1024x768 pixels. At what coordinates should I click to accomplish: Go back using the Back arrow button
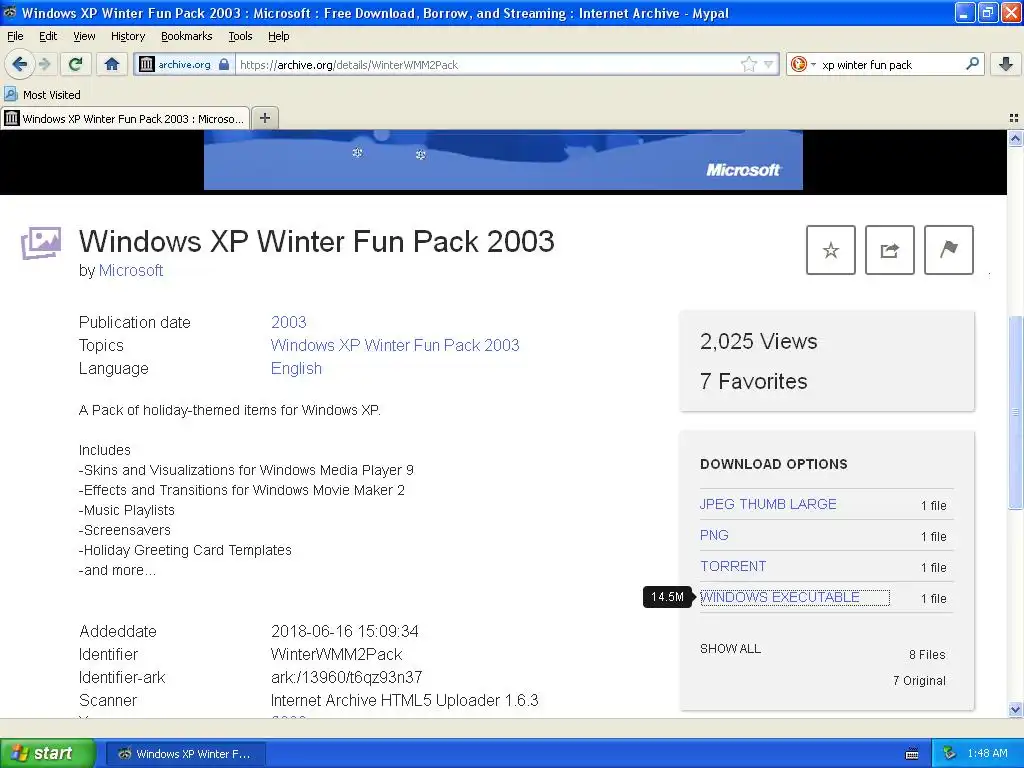click(x=19, y=64)
